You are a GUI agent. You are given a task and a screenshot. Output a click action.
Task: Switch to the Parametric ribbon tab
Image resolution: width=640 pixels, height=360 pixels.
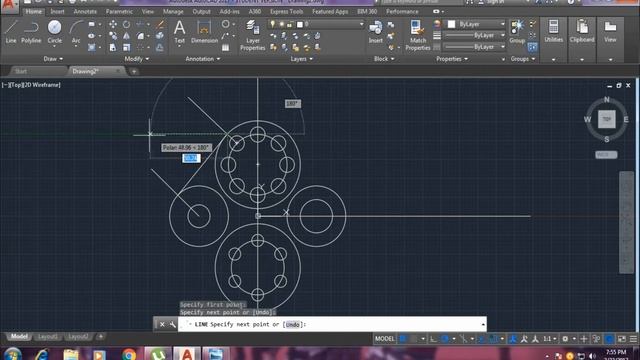[x=119, y=11]
